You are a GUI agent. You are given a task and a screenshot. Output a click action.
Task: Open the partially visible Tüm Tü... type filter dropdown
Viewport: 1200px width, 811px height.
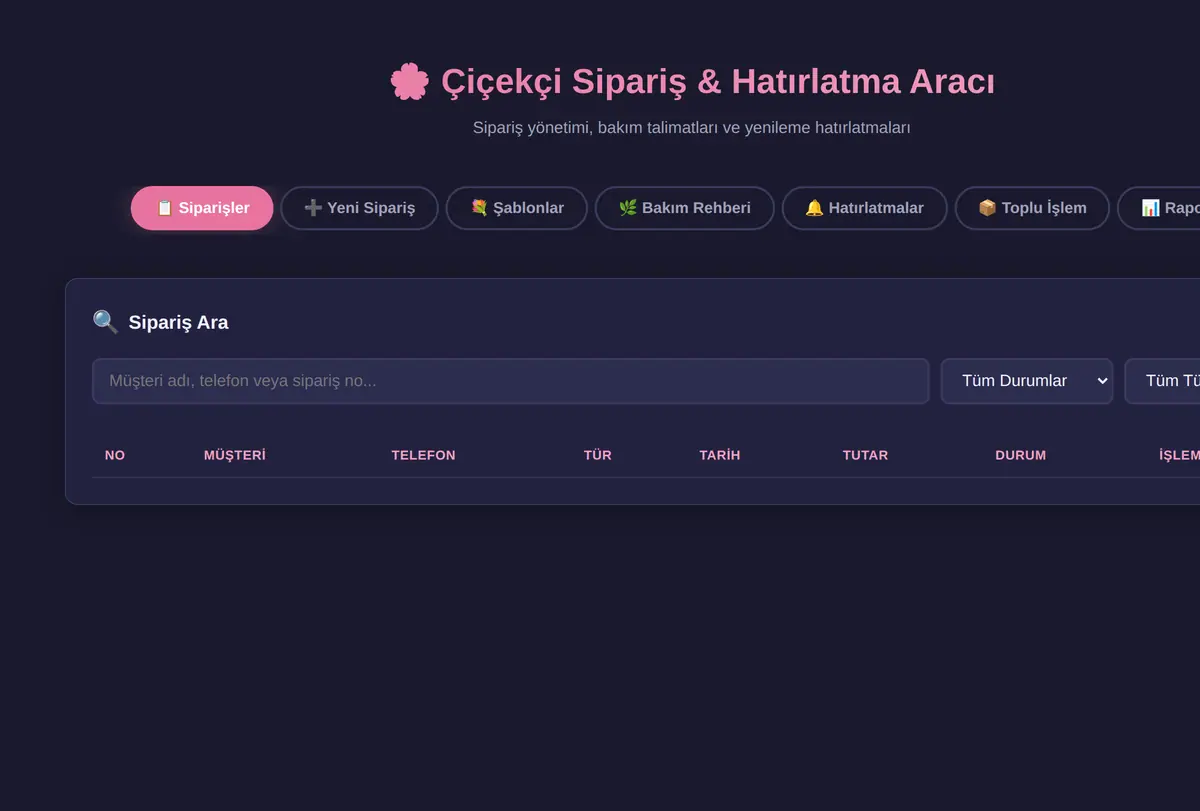click(x=1163, y=381)
